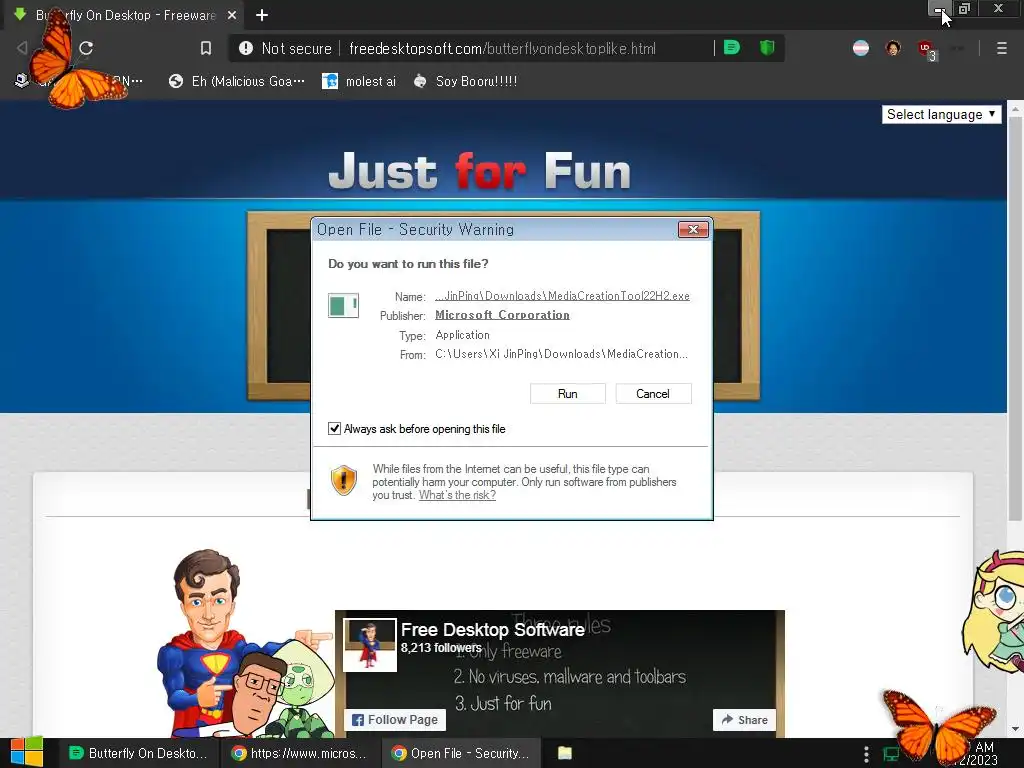The width and height of the screenshot is (1024, 768).
Task: Click the Facebook page profile thumbnail
Action: [x=370, y=645]
